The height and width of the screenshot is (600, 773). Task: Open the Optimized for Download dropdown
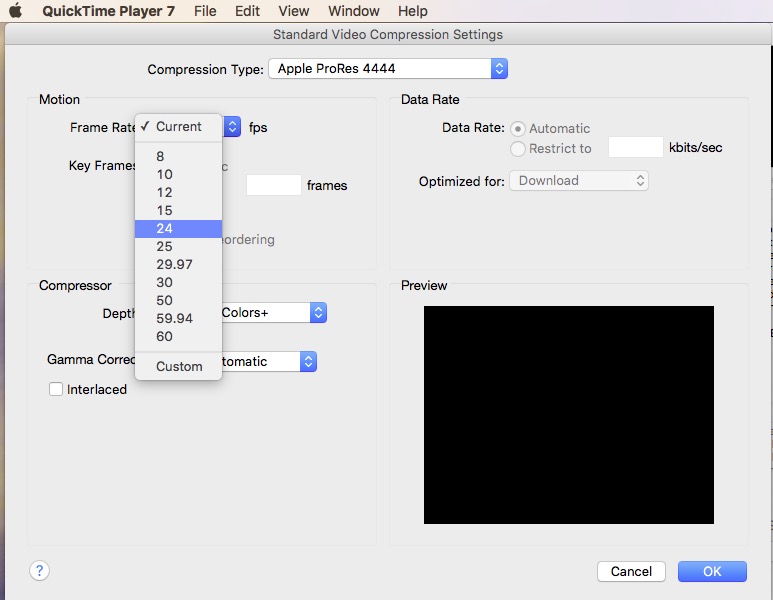tap(579, 180)
